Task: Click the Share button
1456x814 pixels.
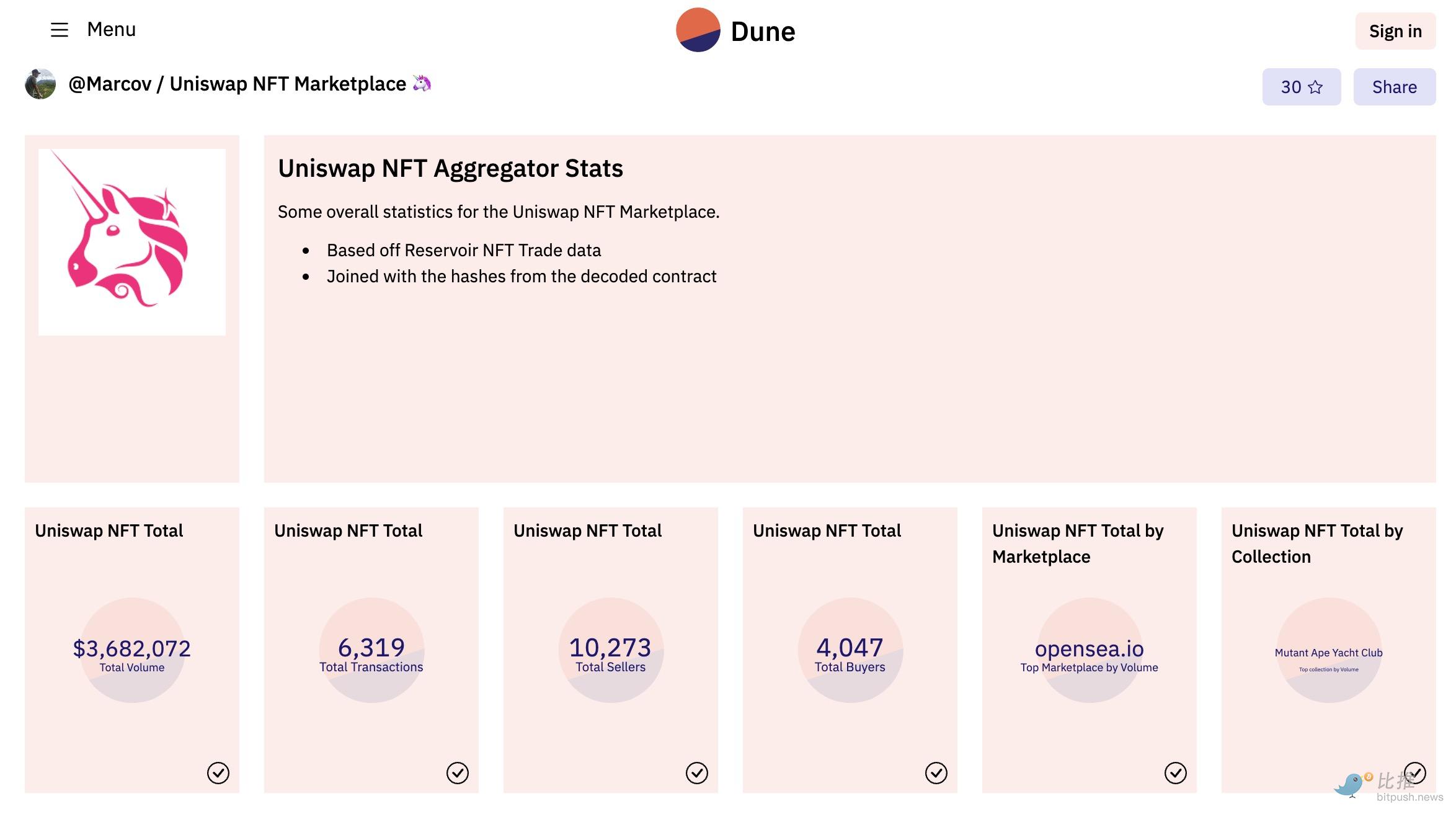Action: [x=1394, y=87]
